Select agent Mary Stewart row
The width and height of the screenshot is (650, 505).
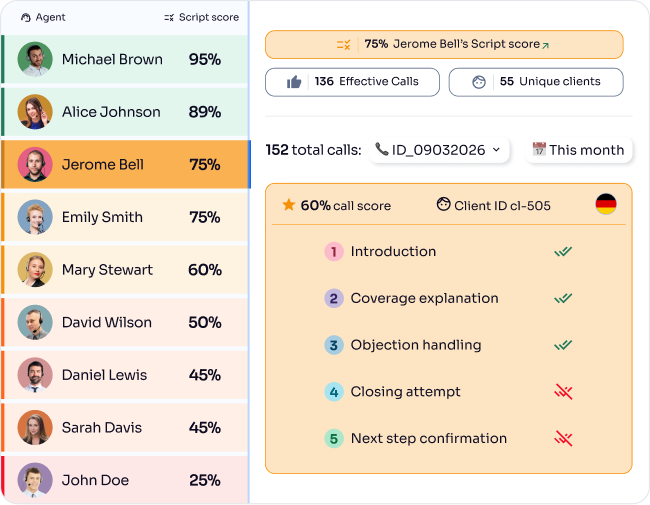tap(125, 270)
